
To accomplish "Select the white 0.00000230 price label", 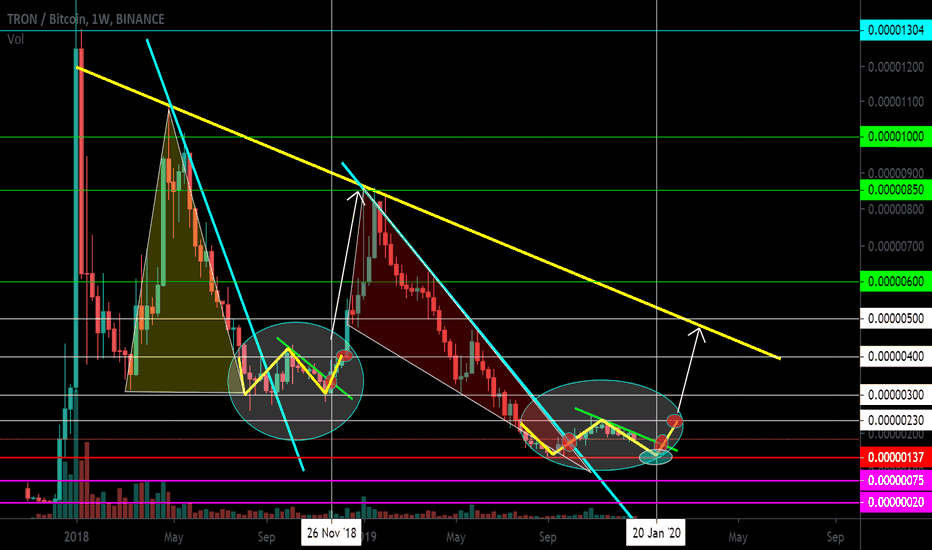I will pyautogui.click(x=896, y=420).
